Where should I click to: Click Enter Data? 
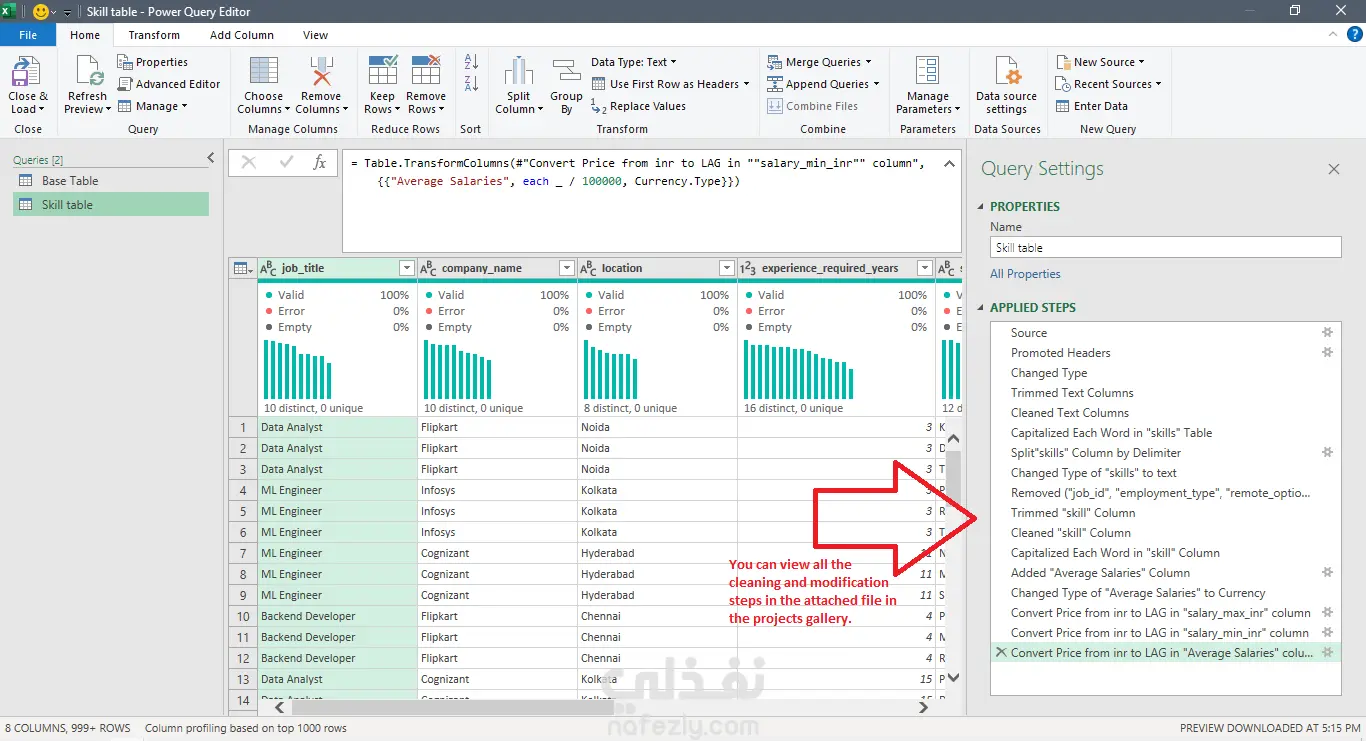(1092, 106)
